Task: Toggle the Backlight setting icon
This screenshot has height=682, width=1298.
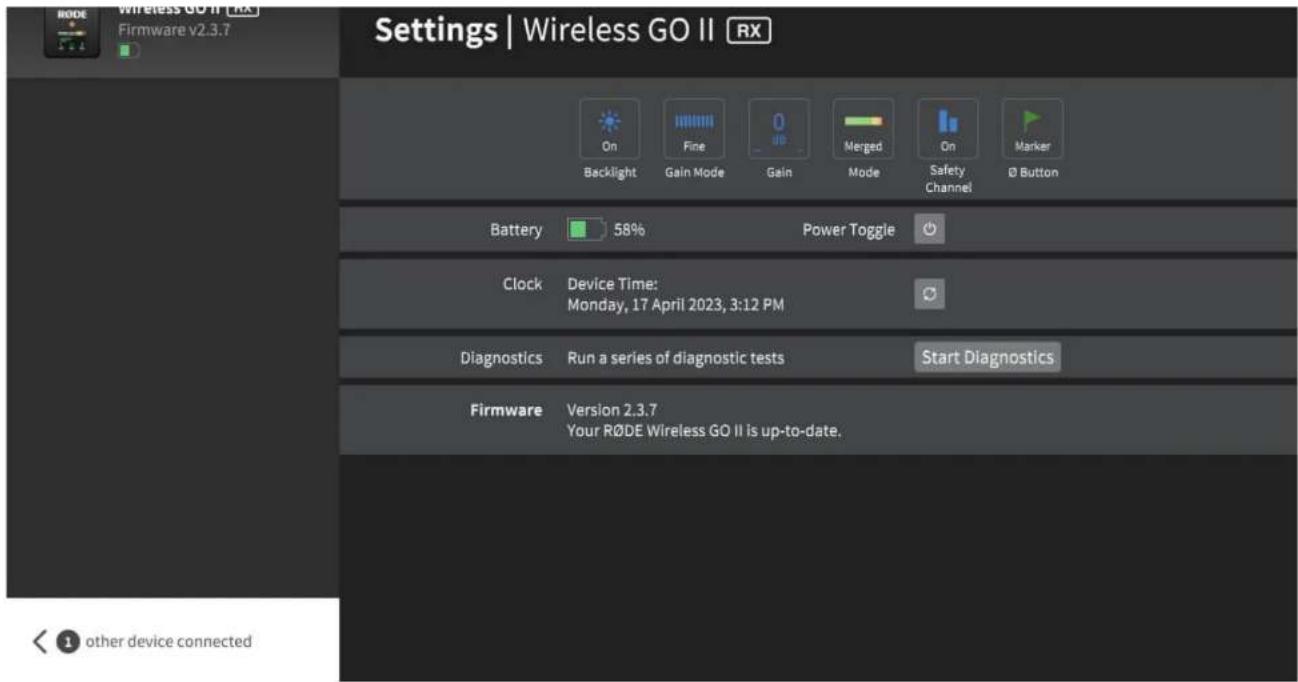Action: (609, 129)
